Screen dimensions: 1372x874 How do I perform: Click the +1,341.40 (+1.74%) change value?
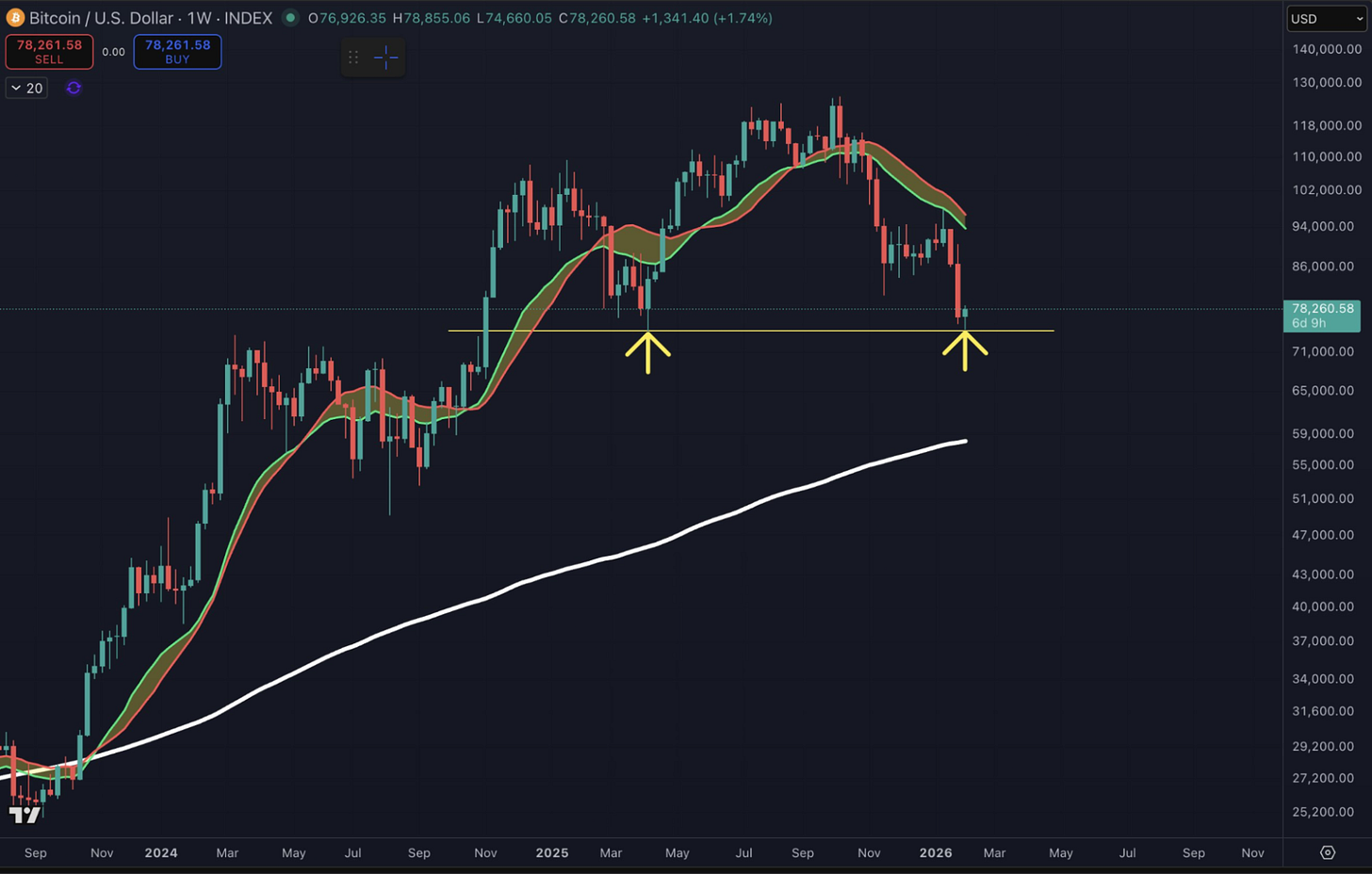click(707, 18)
